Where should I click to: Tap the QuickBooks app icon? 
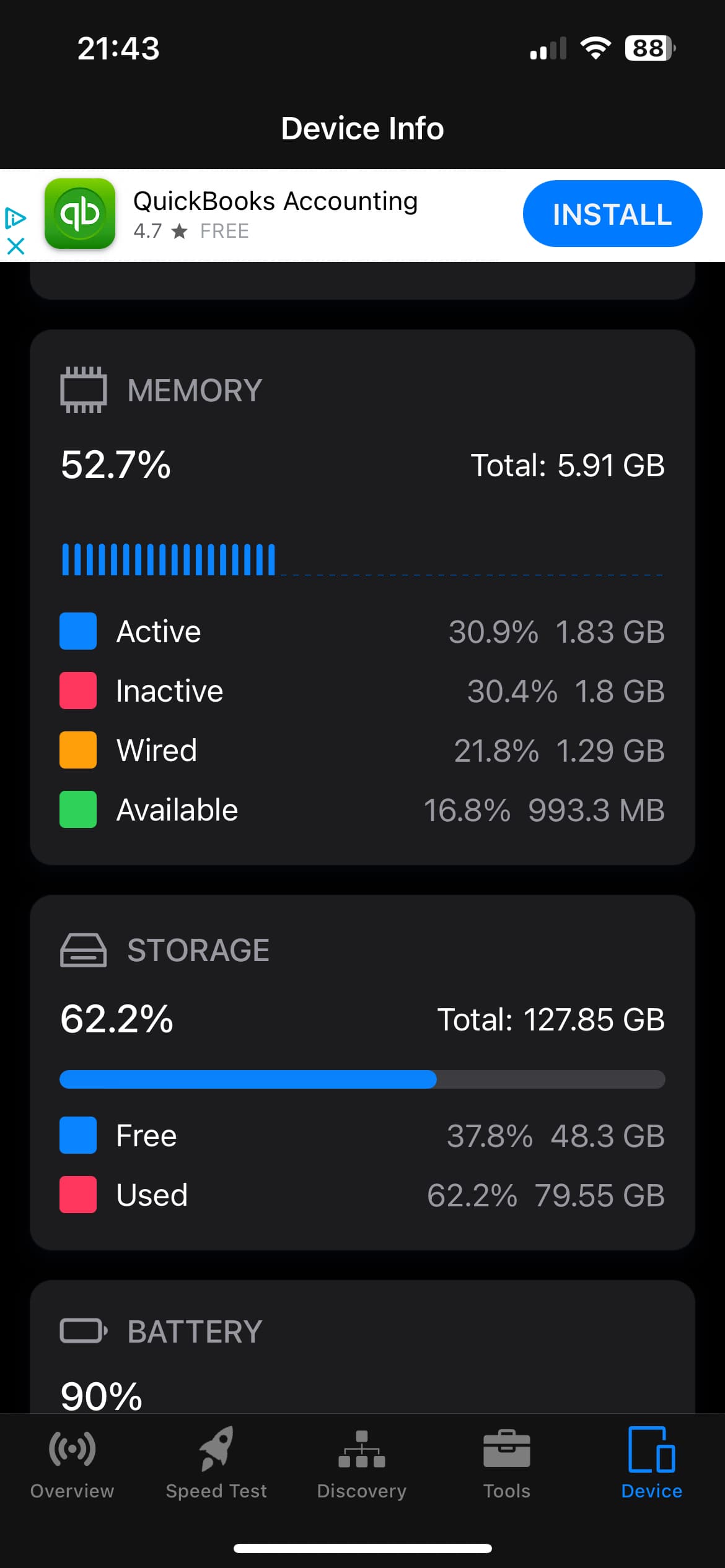pyautogui.click(x=80, y=214)
